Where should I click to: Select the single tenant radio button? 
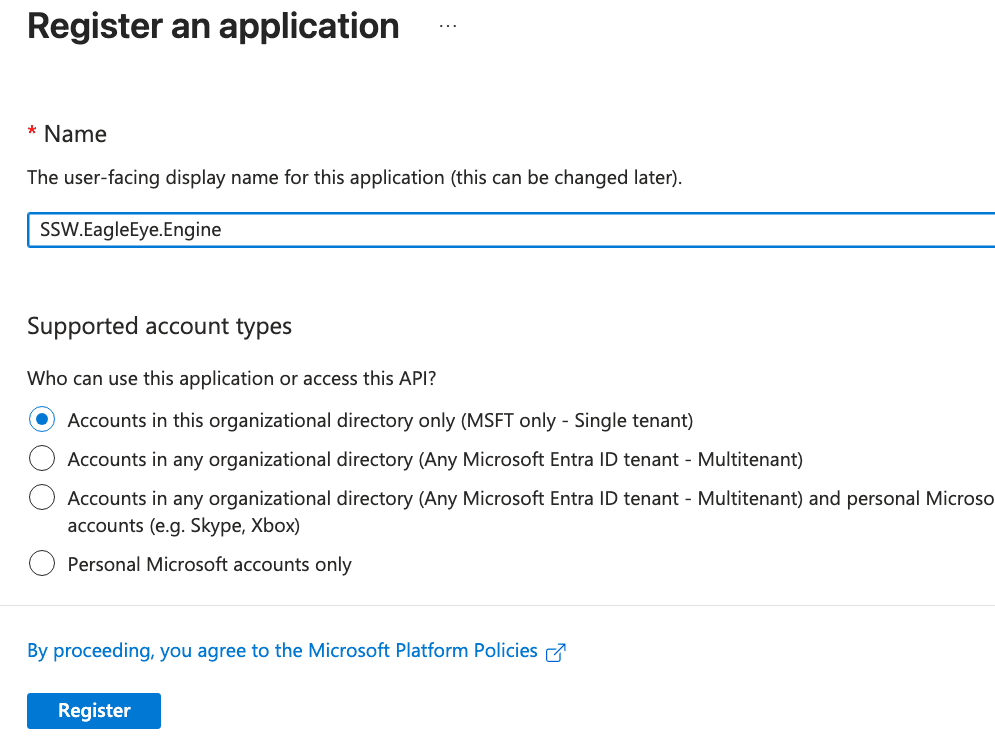coord(42,420)
